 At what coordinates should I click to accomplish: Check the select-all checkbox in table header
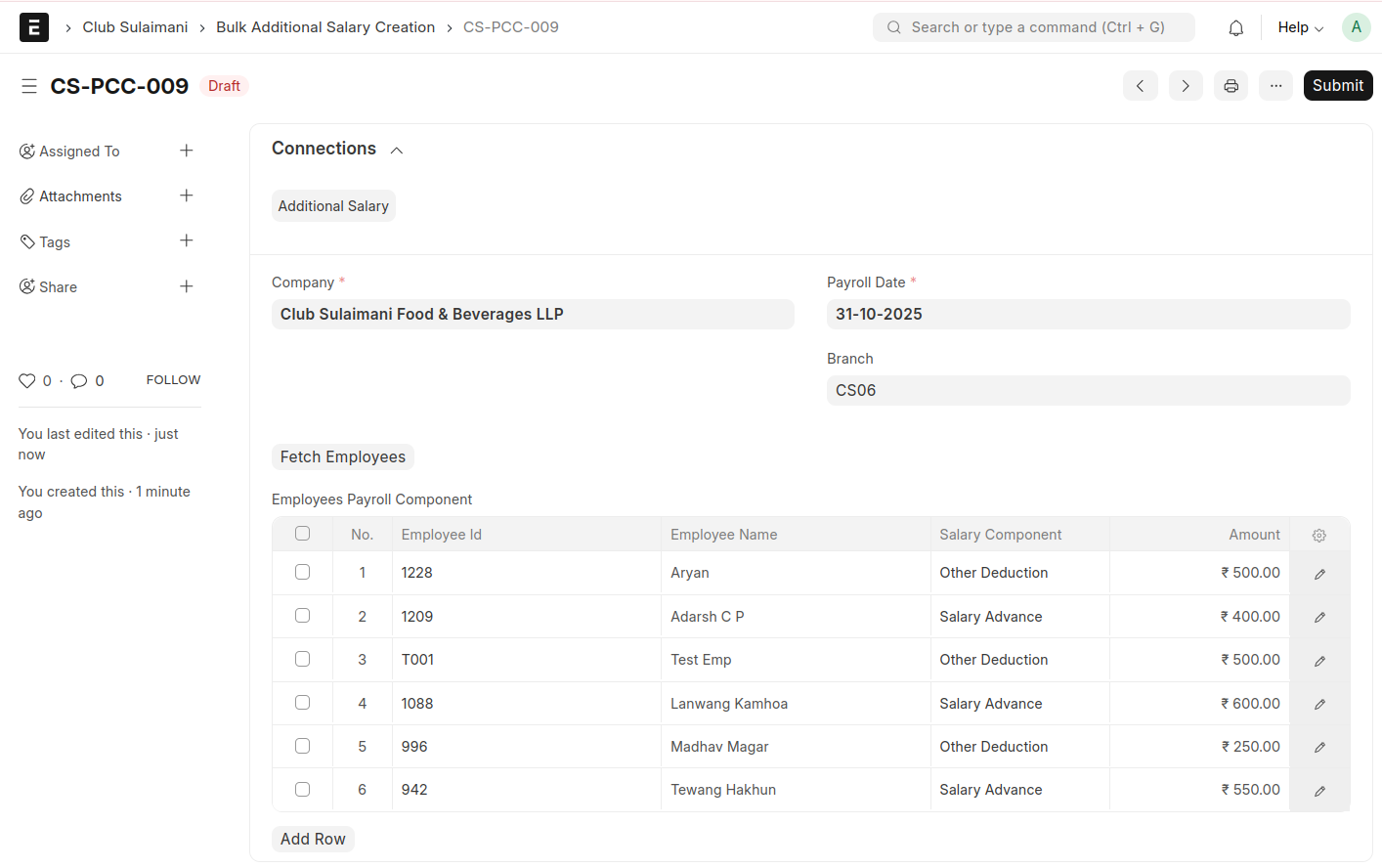point(302,534)
